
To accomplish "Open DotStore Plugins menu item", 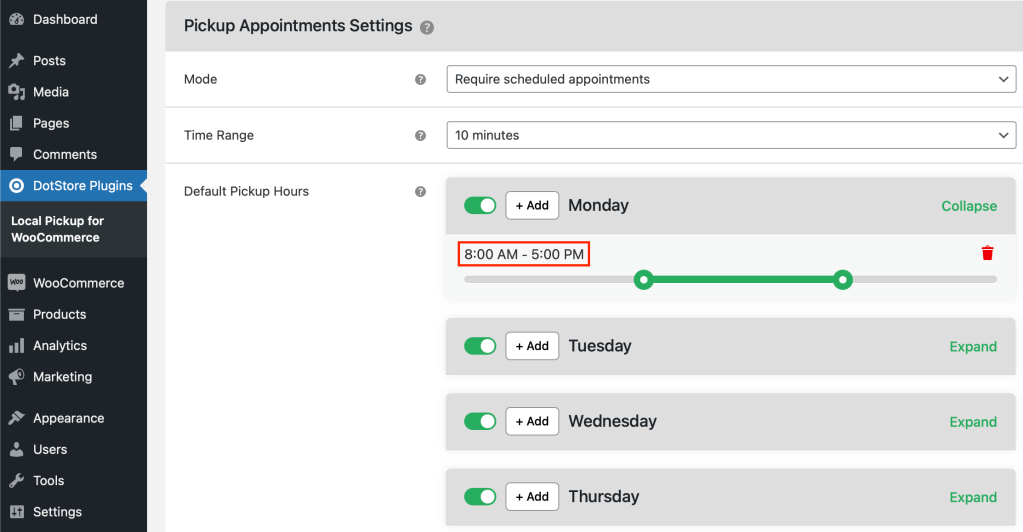I will point(73,186).
